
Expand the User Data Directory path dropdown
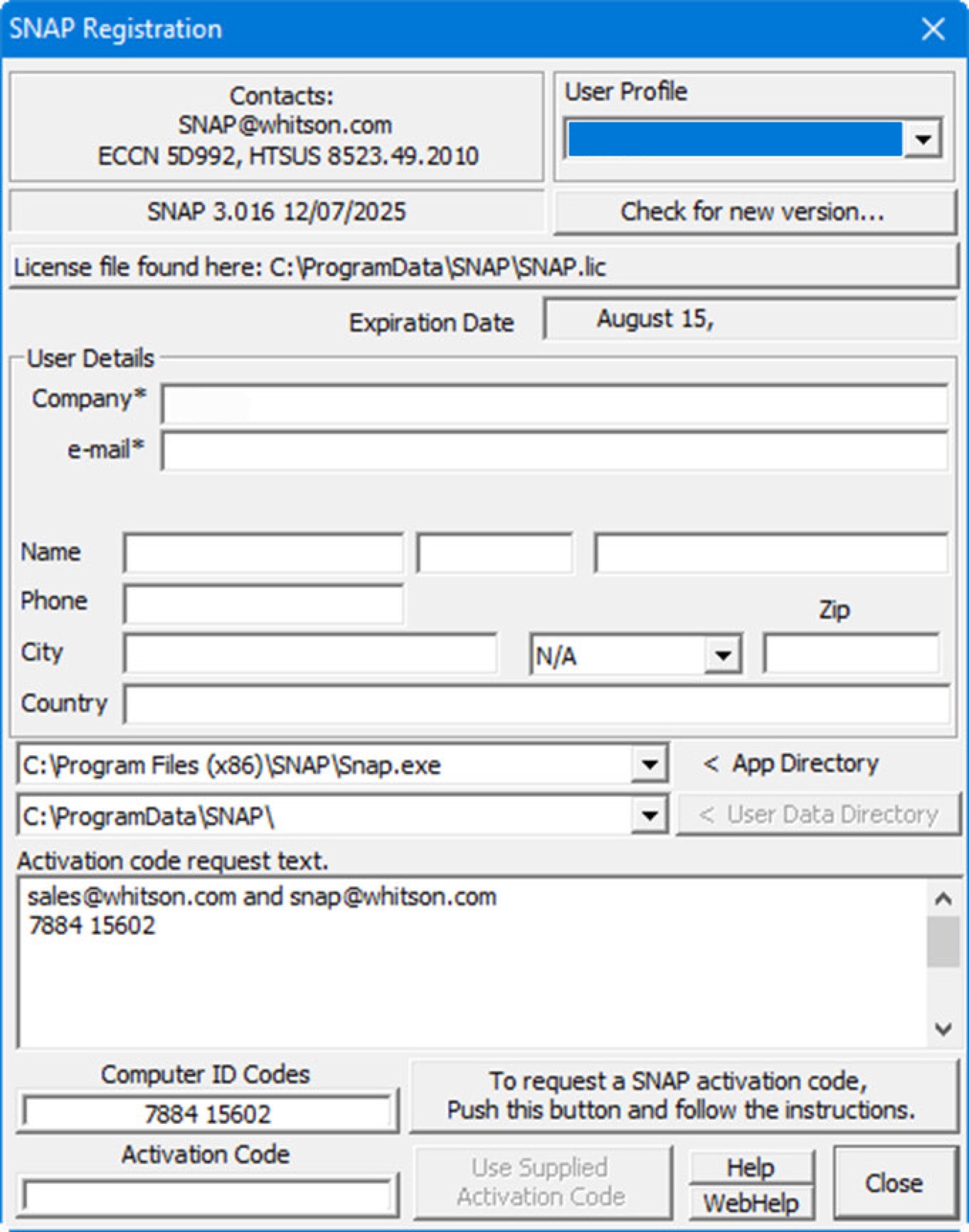(649, 816)
